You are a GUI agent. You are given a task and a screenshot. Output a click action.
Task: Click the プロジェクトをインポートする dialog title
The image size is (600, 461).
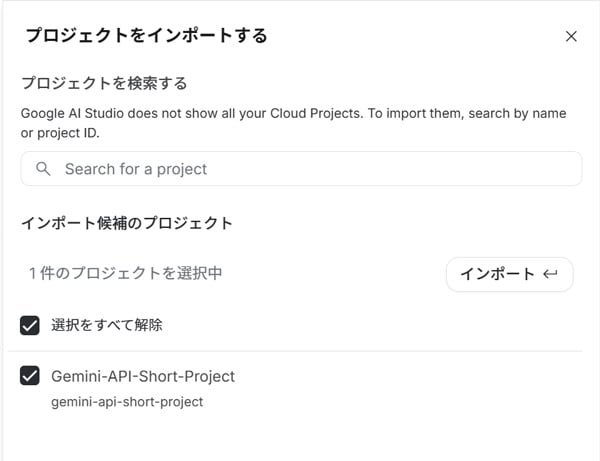pyautogui.click(x=147, y=35)
